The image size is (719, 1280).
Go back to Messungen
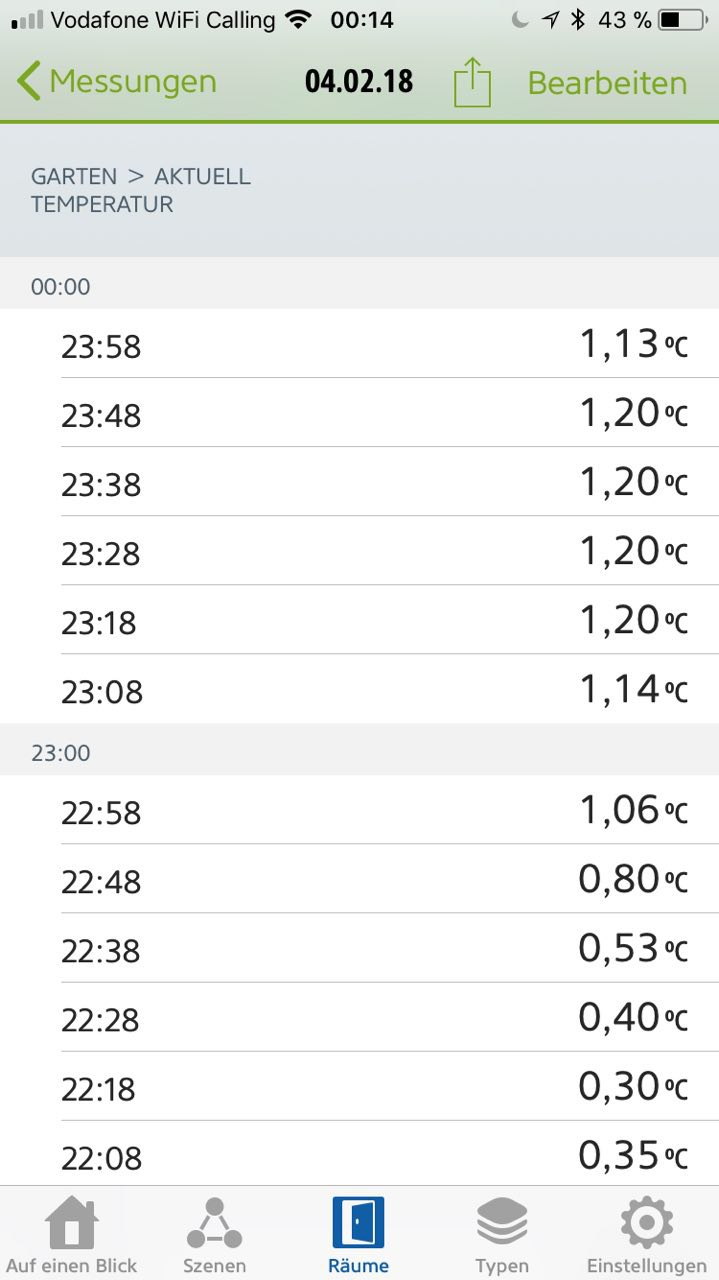[117, 81]
